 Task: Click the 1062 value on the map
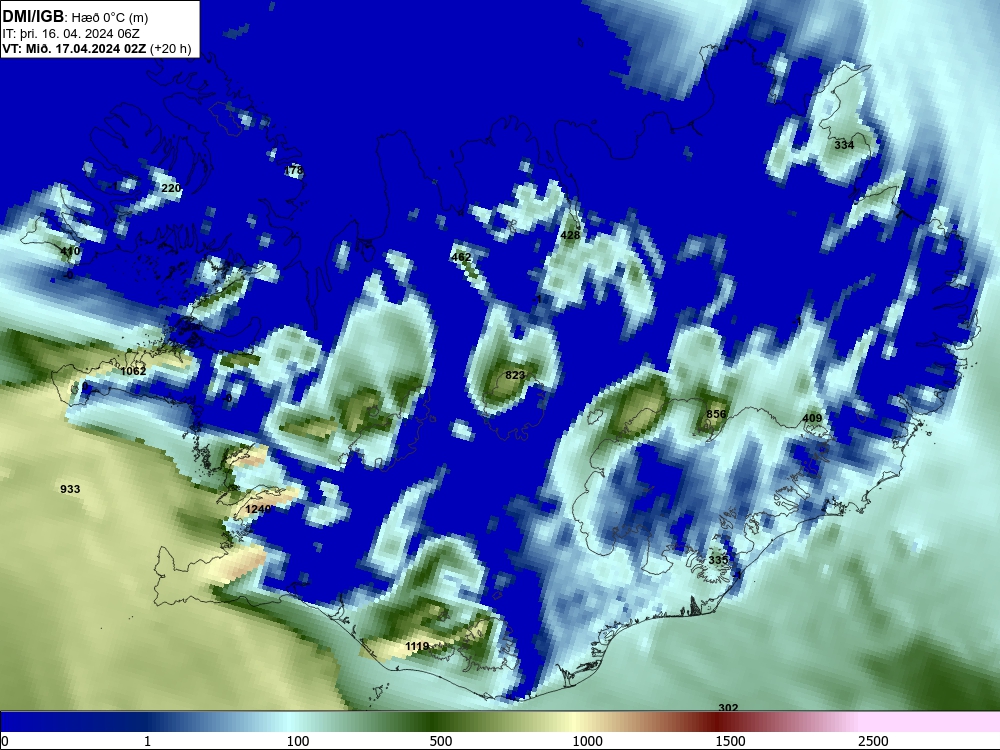(x=133, y=371)
